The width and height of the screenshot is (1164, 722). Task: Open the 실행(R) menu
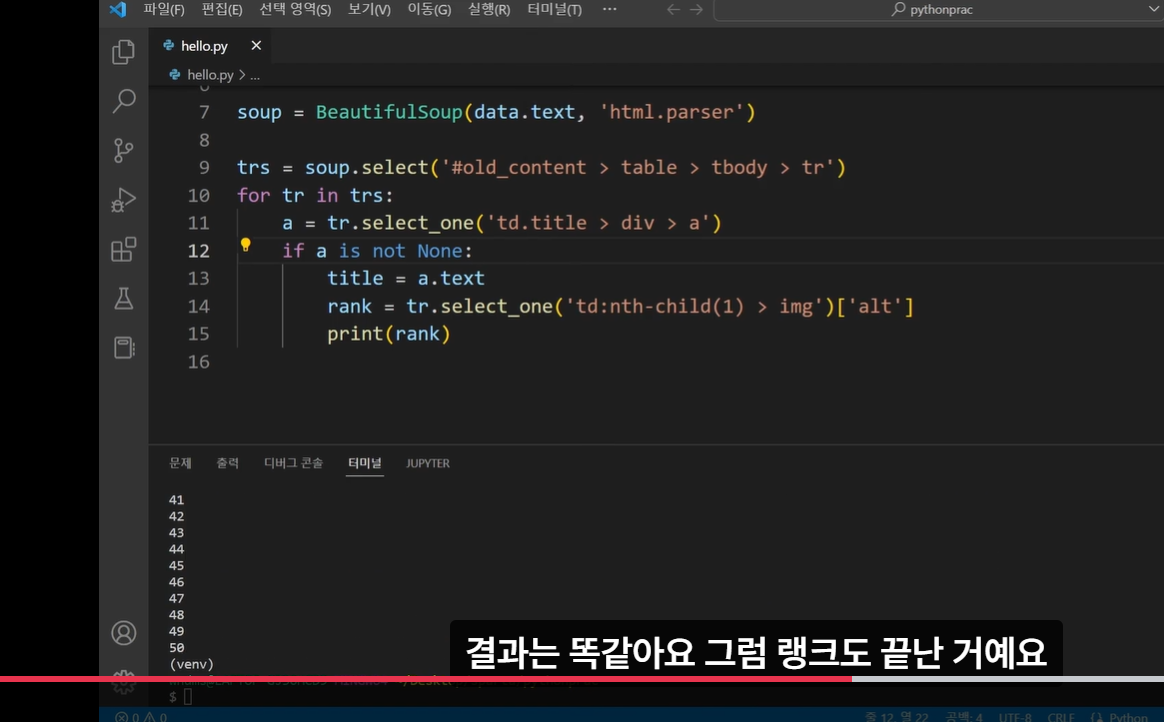[489, 10]
